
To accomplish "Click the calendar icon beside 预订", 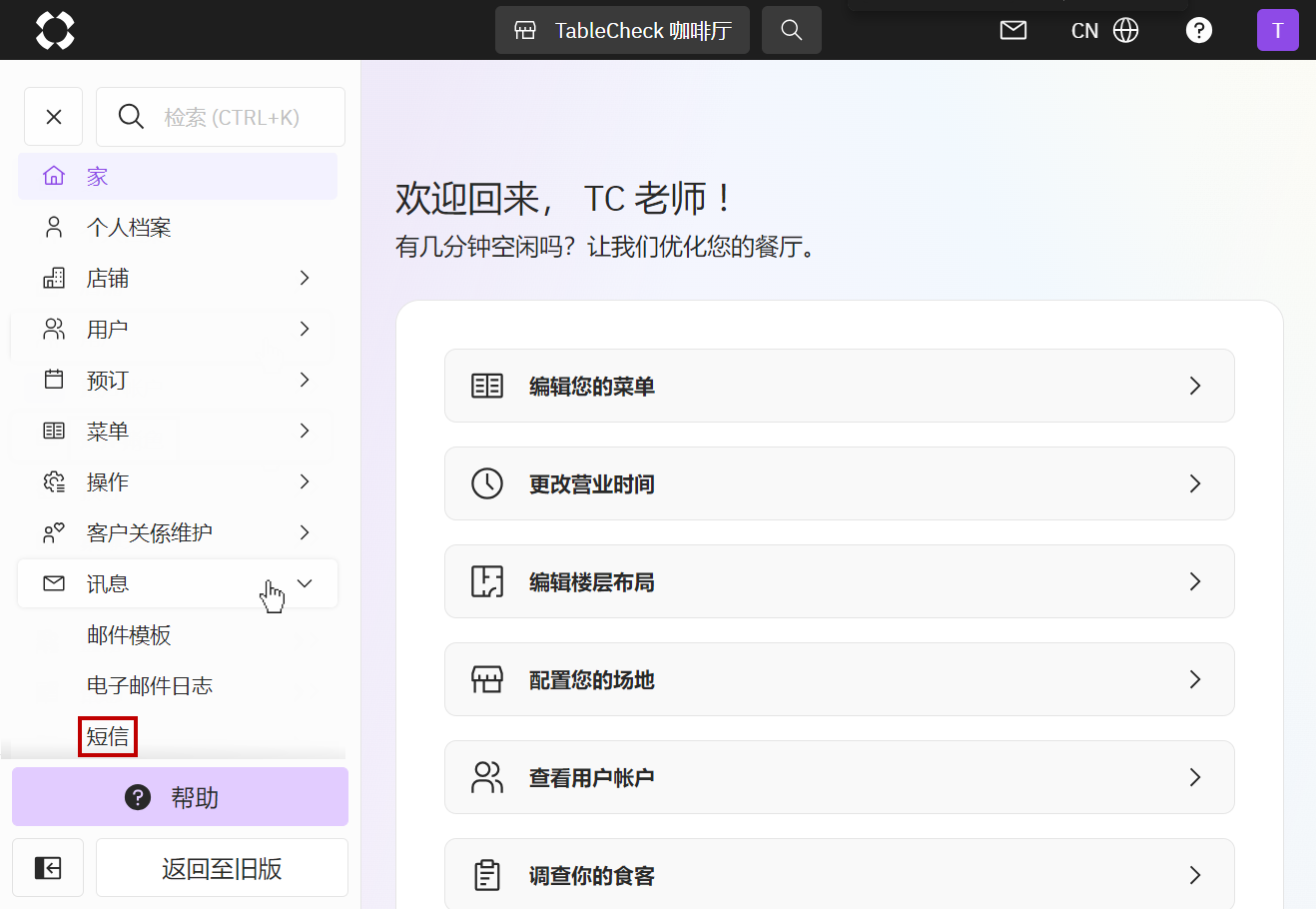I will pos(54,380).
